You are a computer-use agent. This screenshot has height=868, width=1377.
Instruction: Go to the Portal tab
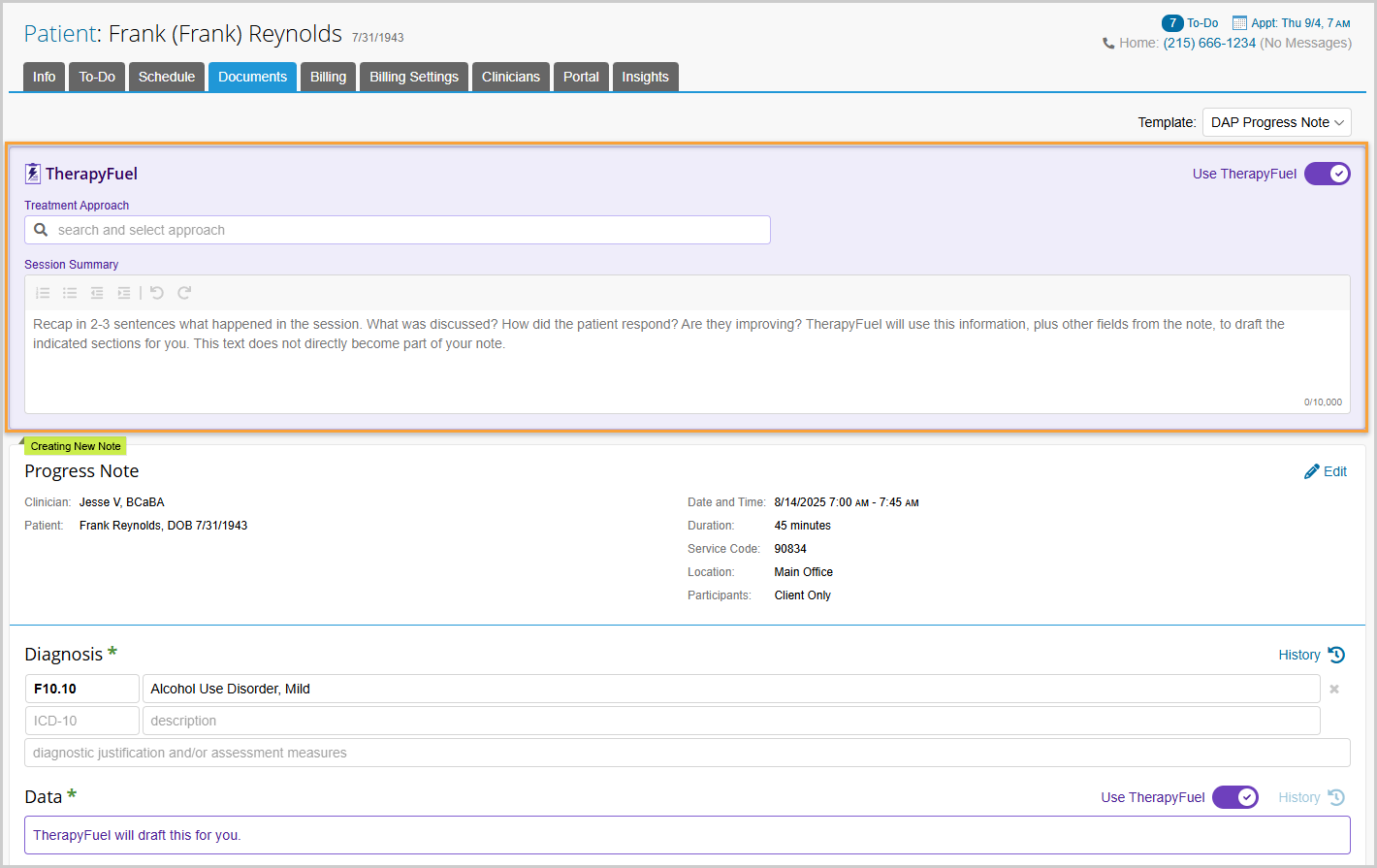click(581, 77)
